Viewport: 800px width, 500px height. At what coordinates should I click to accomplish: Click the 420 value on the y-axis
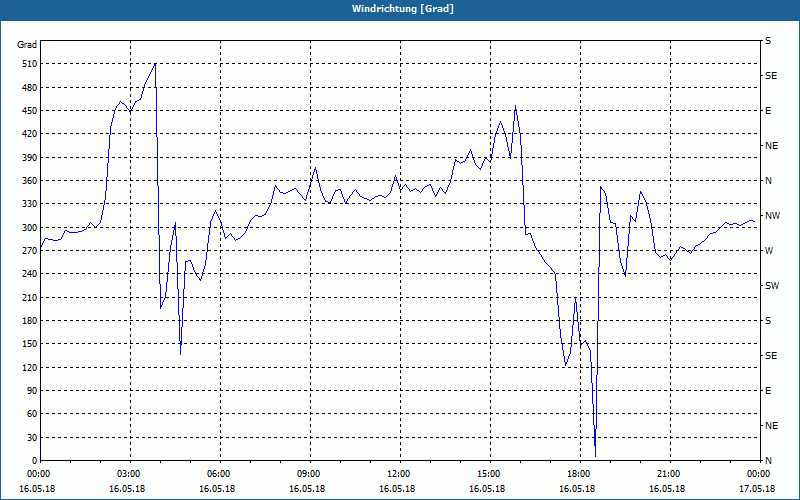28,134
